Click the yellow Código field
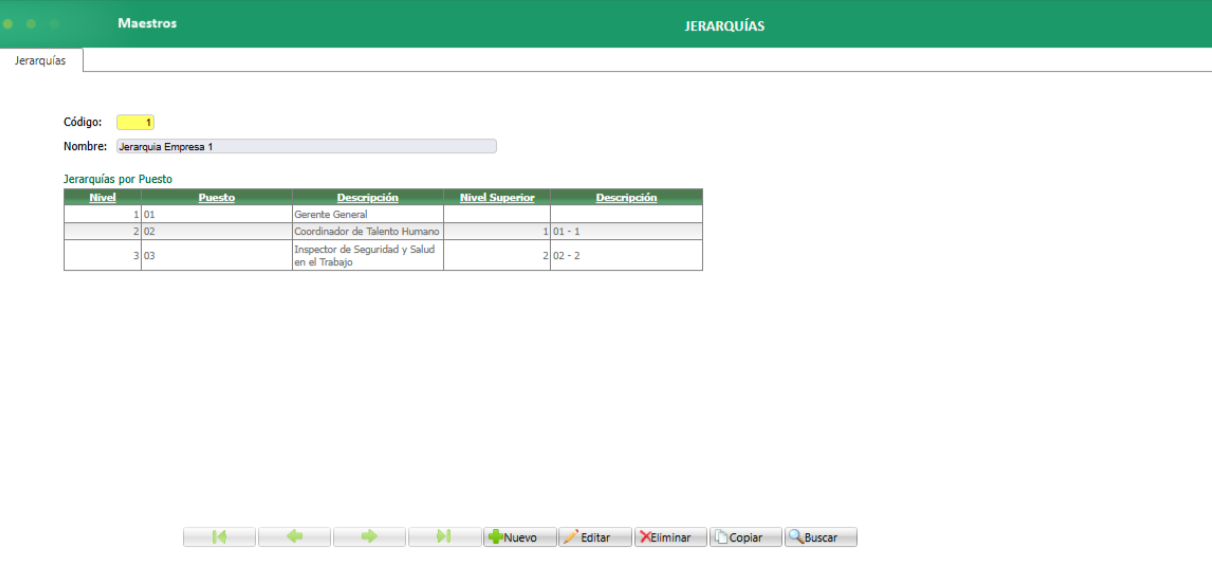This screenshot has height=577, width=1212. (136, 121)
